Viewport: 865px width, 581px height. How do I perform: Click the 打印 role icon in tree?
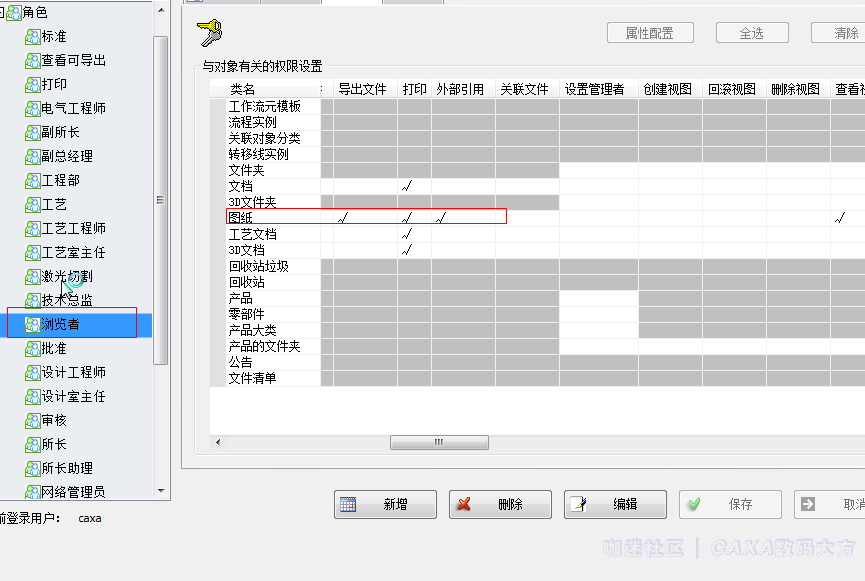[x=33, y=84]
